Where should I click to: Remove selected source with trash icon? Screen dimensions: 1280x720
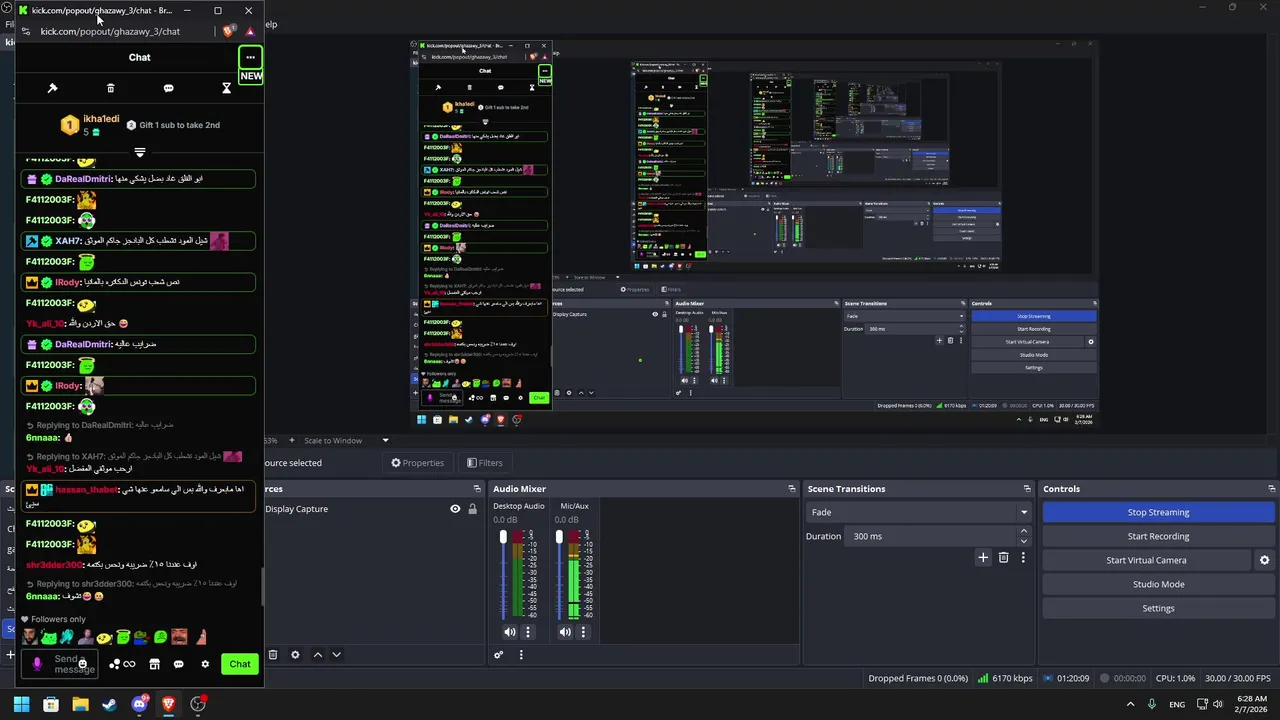pyautogui.click(x=272, y=655)
